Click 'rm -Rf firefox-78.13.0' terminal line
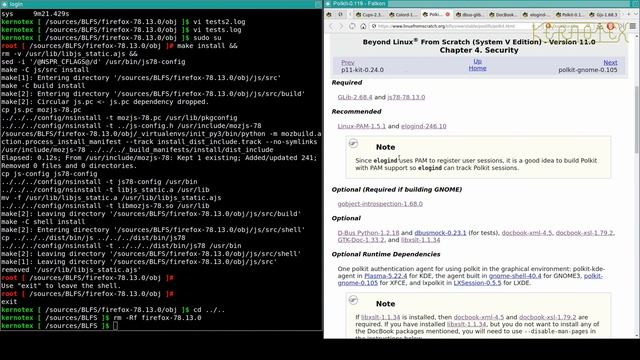Image resolution: width=640 pixels, height=360 pixels. [157, 318]
